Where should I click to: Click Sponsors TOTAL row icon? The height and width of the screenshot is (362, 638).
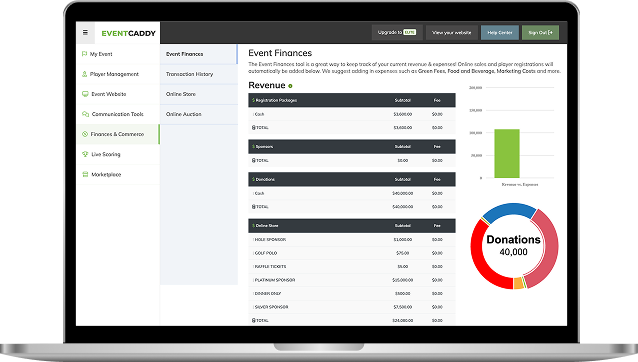pos(253,161)
